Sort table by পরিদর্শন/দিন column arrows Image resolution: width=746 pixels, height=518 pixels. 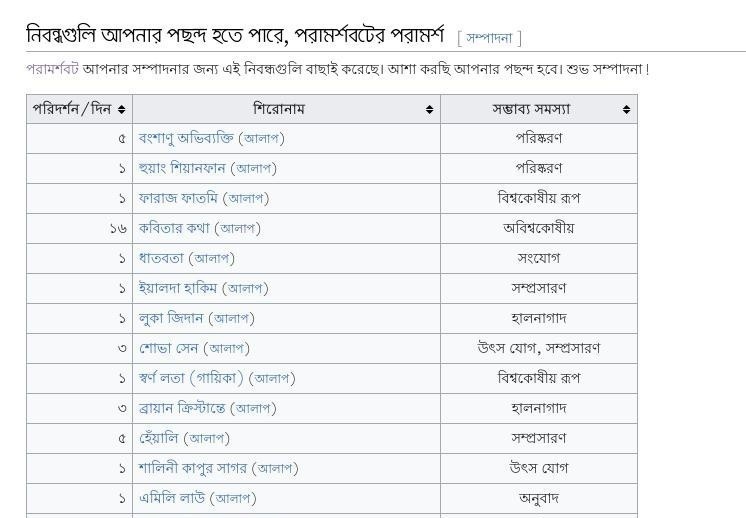pos(122,109)
